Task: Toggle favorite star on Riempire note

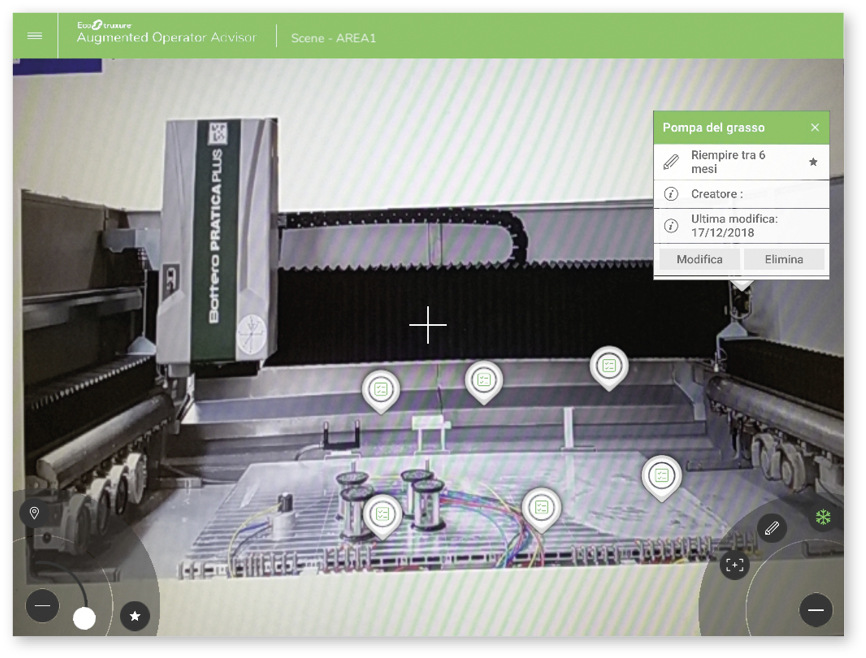Action: click(813, 162)
